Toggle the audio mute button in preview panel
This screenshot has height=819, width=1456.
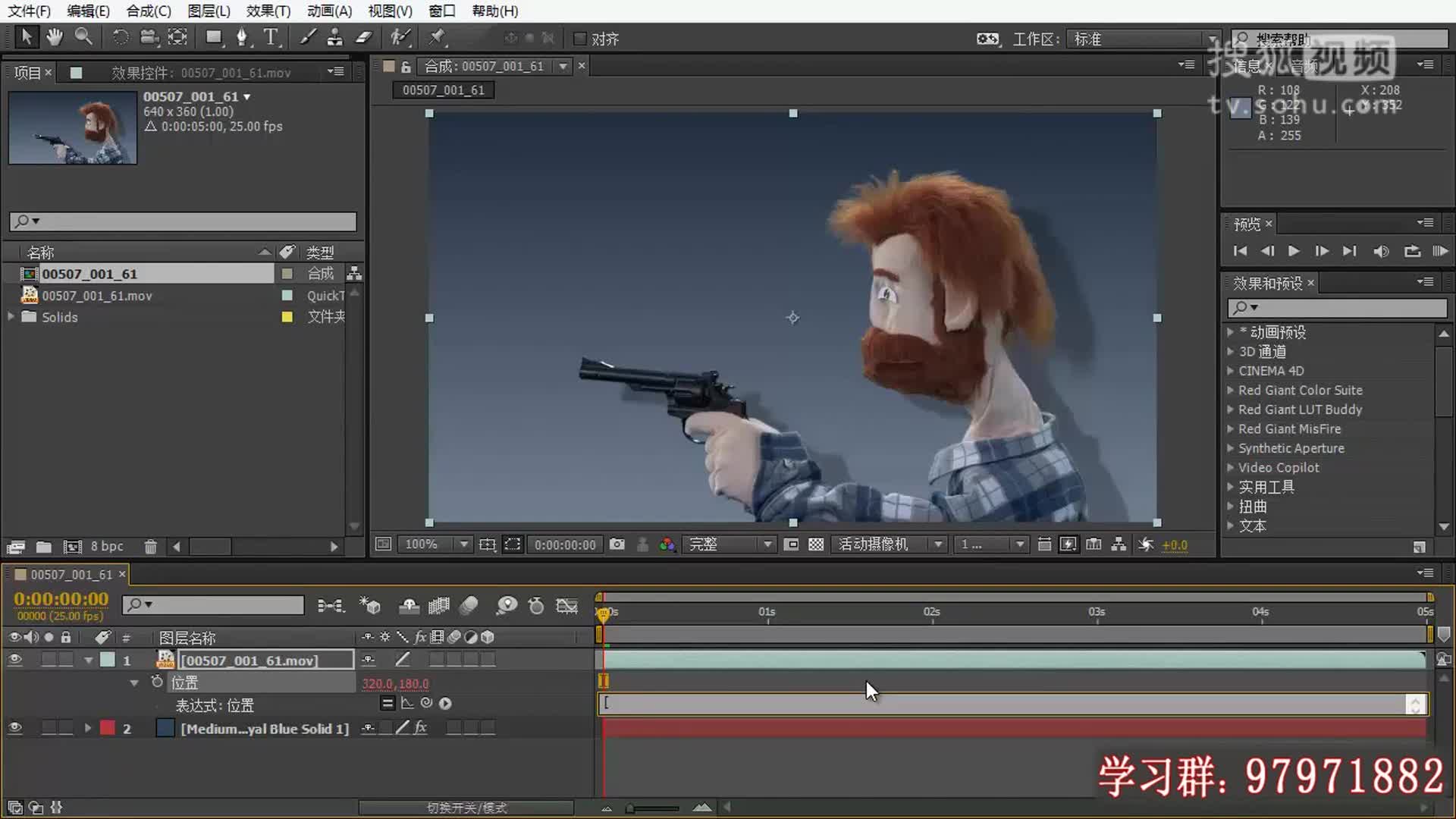click(x=1381, y=251)
